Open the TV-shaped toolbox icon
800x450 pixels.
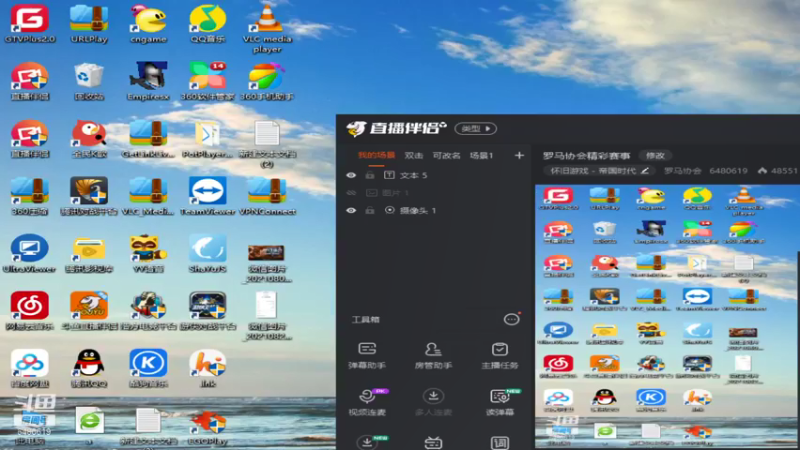point(433,442)
